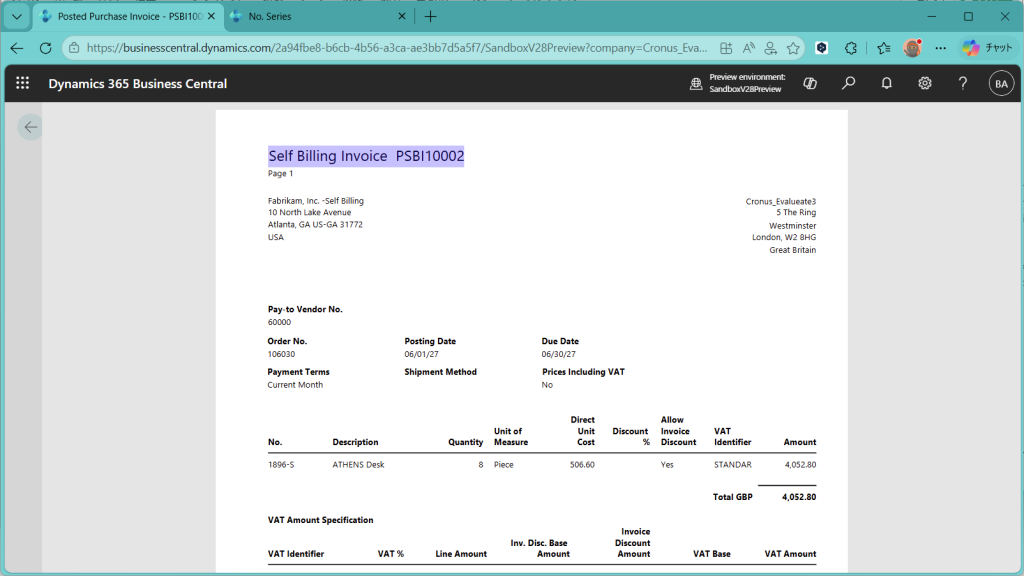Expand the browser tab search dropdown
This screenshot has height=576, width=1024.
point(16,17)
